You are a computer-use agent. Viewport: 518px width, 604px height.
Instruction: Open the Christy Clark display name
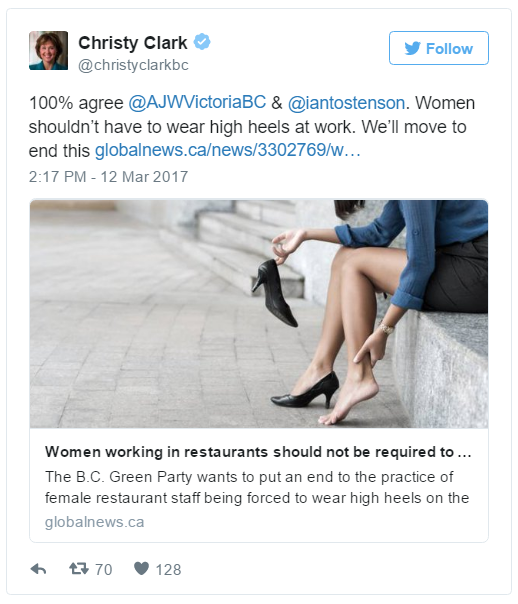tap(132, 42)
